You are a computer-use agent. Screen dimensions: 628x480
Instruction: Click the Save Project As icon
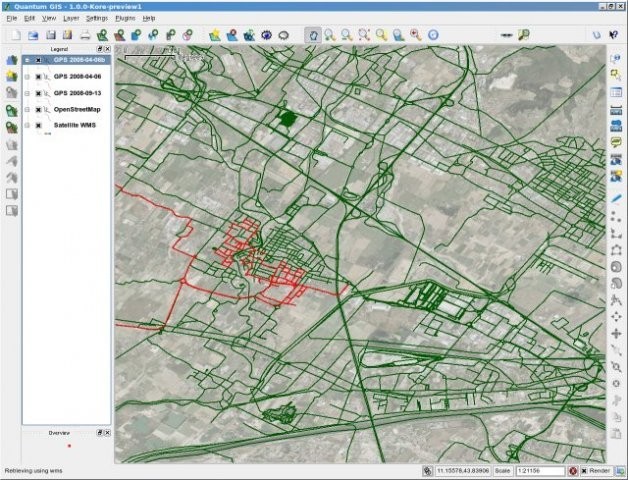67,35
